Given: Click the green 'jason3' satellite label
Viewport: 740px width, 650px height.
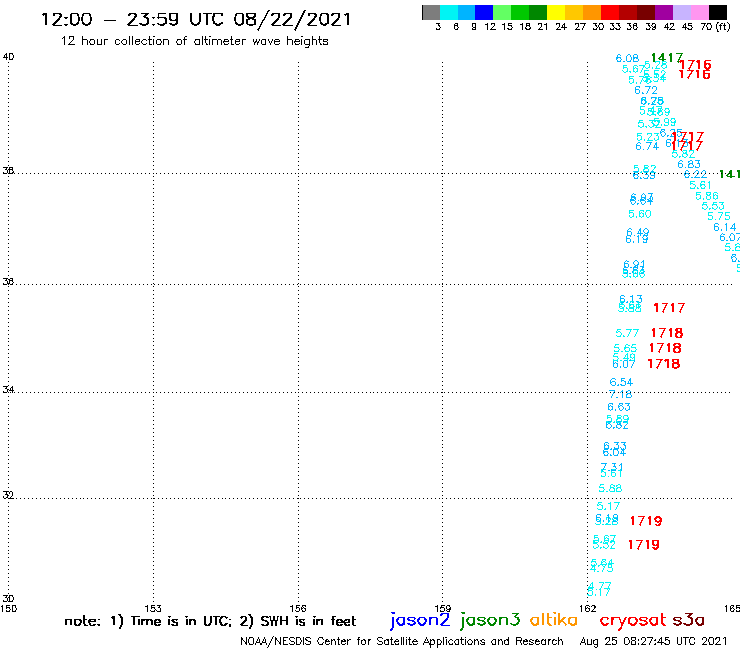Looking at the screenshot, I should pos(490,620).
